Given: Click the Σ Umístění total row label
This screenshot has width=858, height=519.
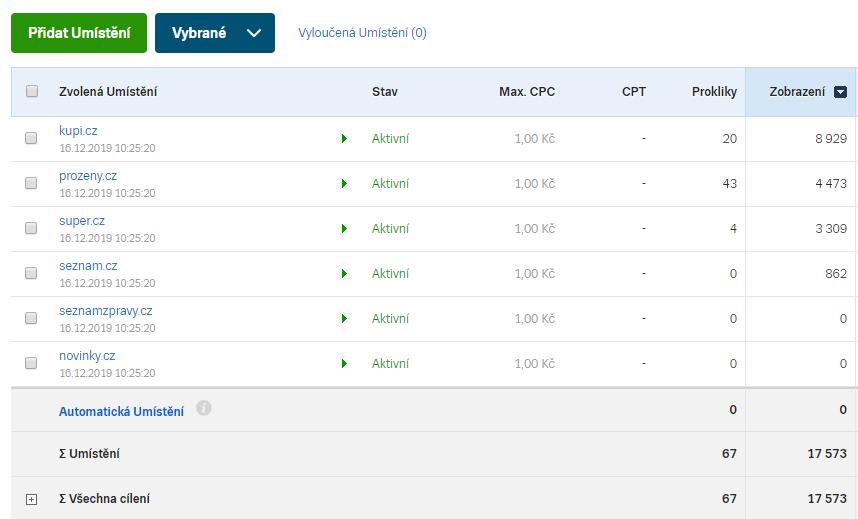Looking at the screenshot, I should pos(89,453).
